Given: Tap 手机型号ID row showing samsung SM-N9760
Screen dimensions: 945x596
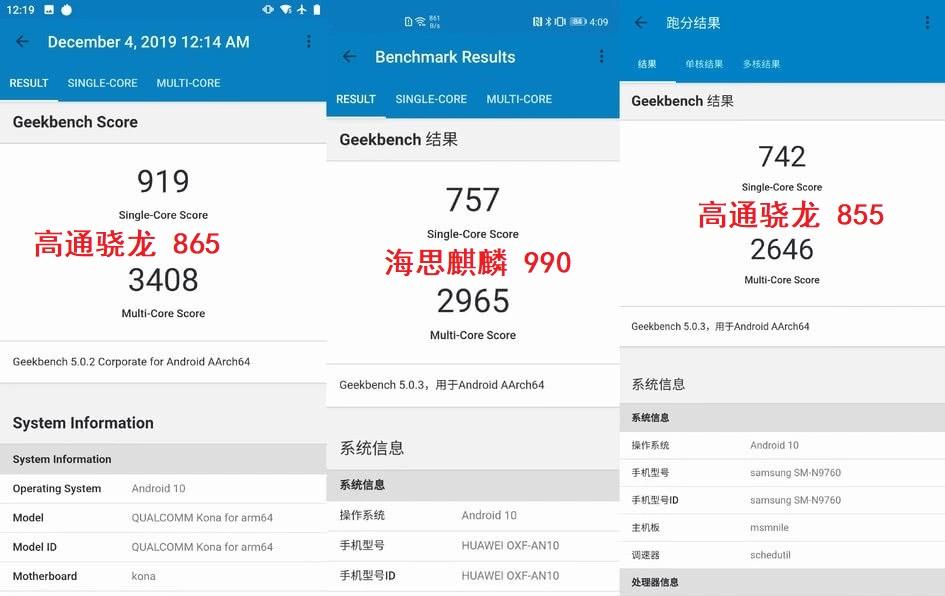Looking at the screenshot, I should pos(782,500).
